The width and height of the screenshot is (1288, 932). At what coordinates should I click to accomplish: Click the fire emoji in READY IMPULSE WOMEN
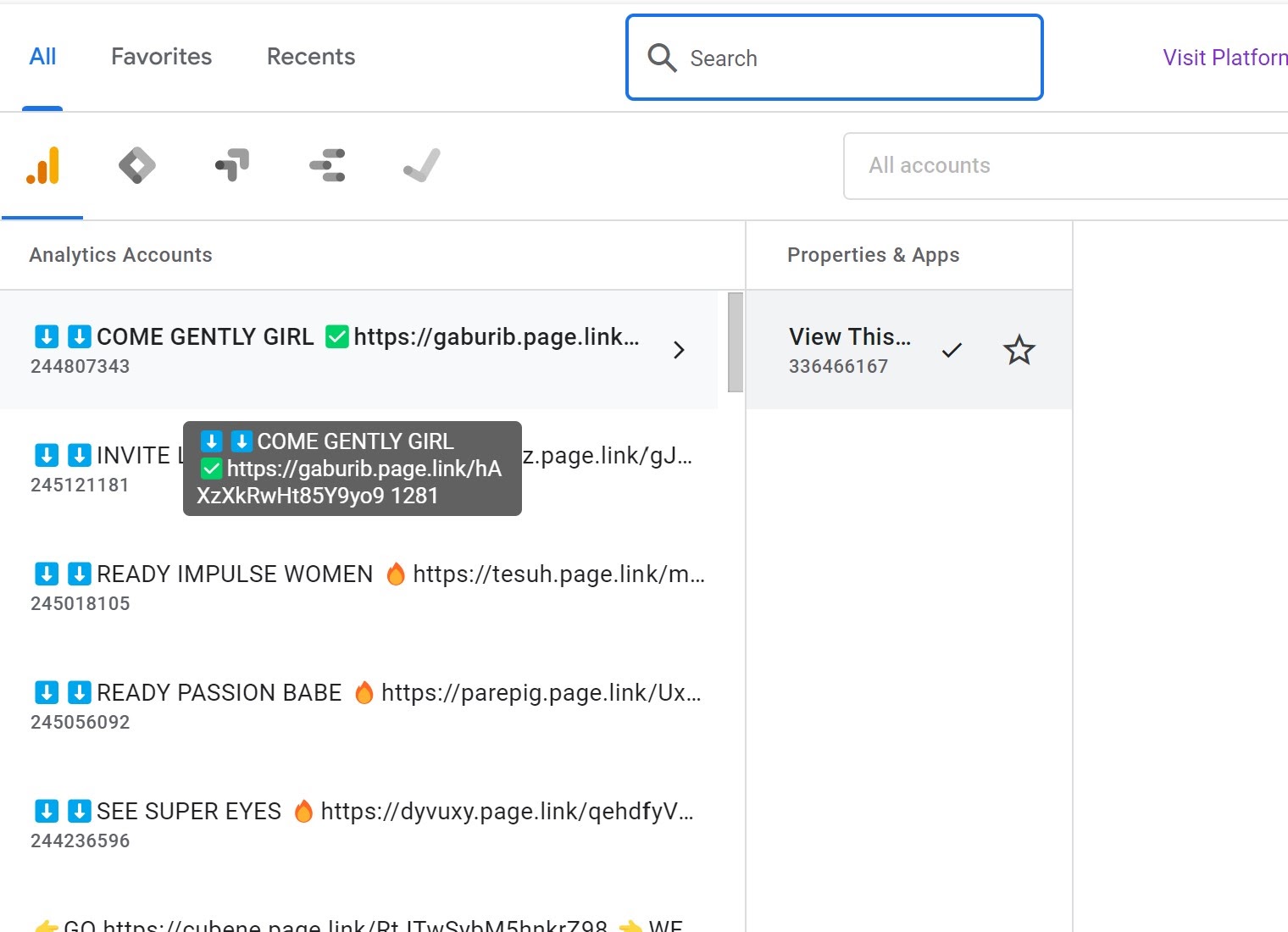click(395, 574)
